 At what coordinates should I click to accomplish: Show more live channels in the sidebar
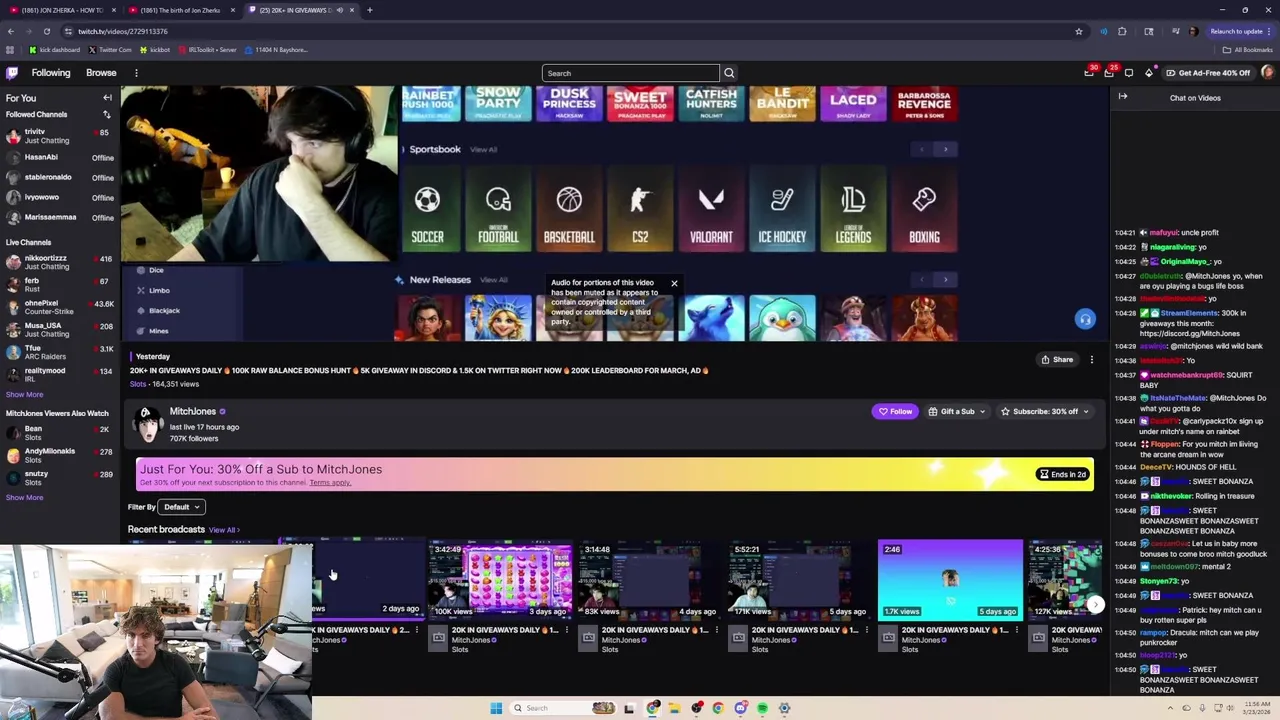point(25,394)
